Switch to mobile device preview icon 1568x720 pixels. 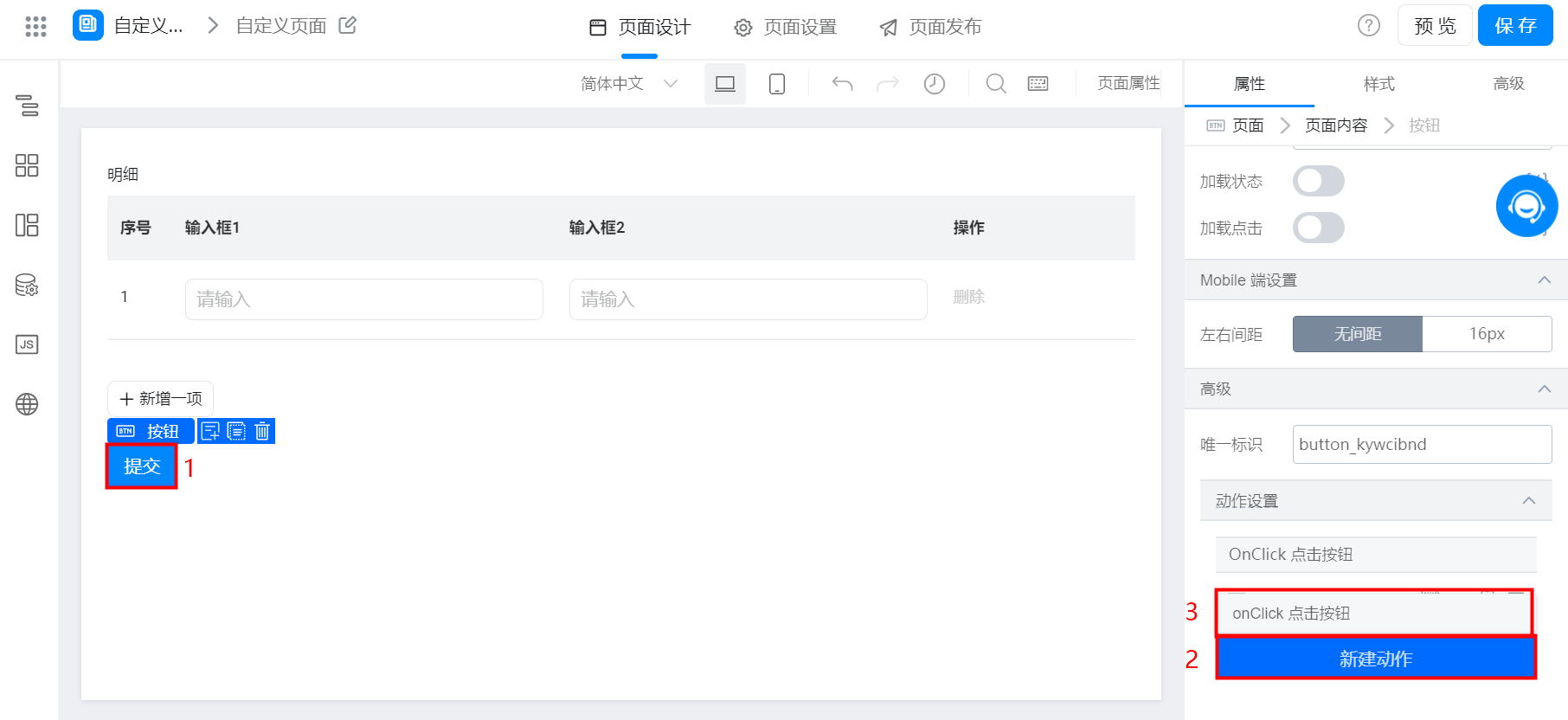776,84
